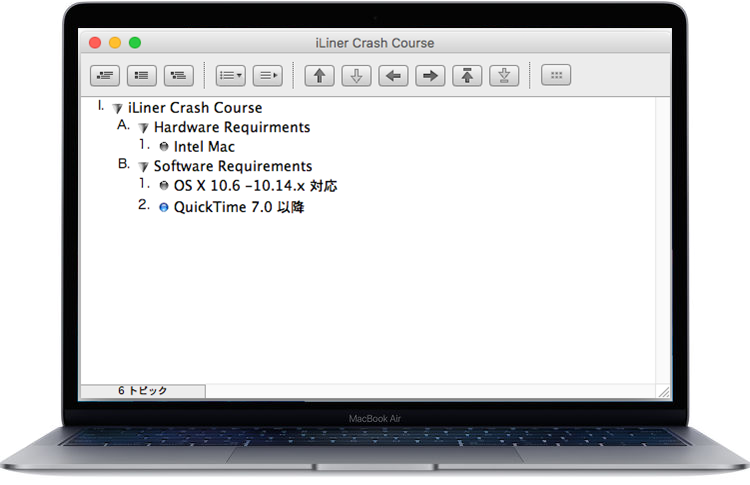
Task: Click the window title iLiner Crash Course
Action: [x=375, y=43]
